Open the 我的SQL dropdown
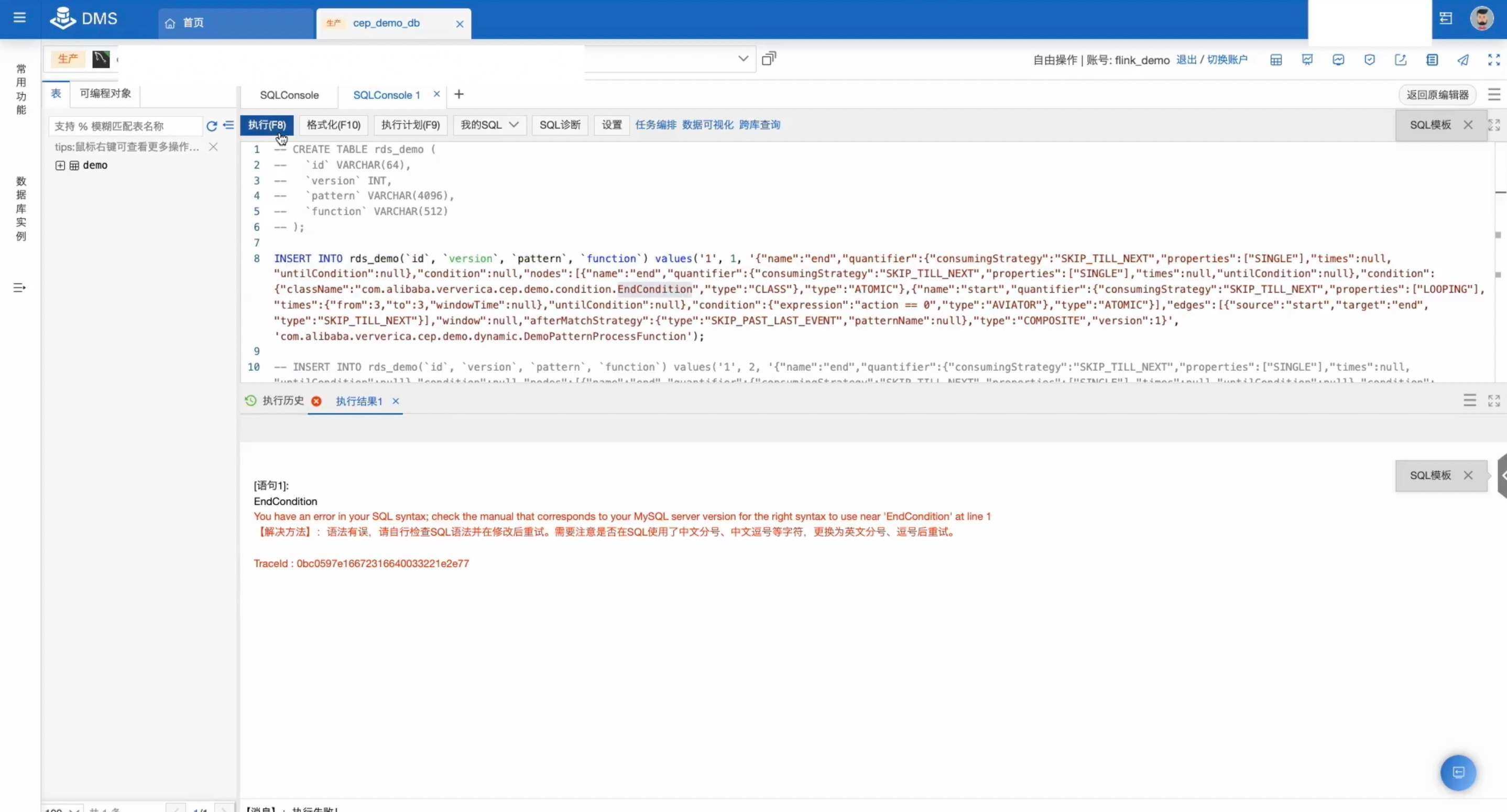Viewport: 1507px width, 812px height. click(x=489, y=125)
